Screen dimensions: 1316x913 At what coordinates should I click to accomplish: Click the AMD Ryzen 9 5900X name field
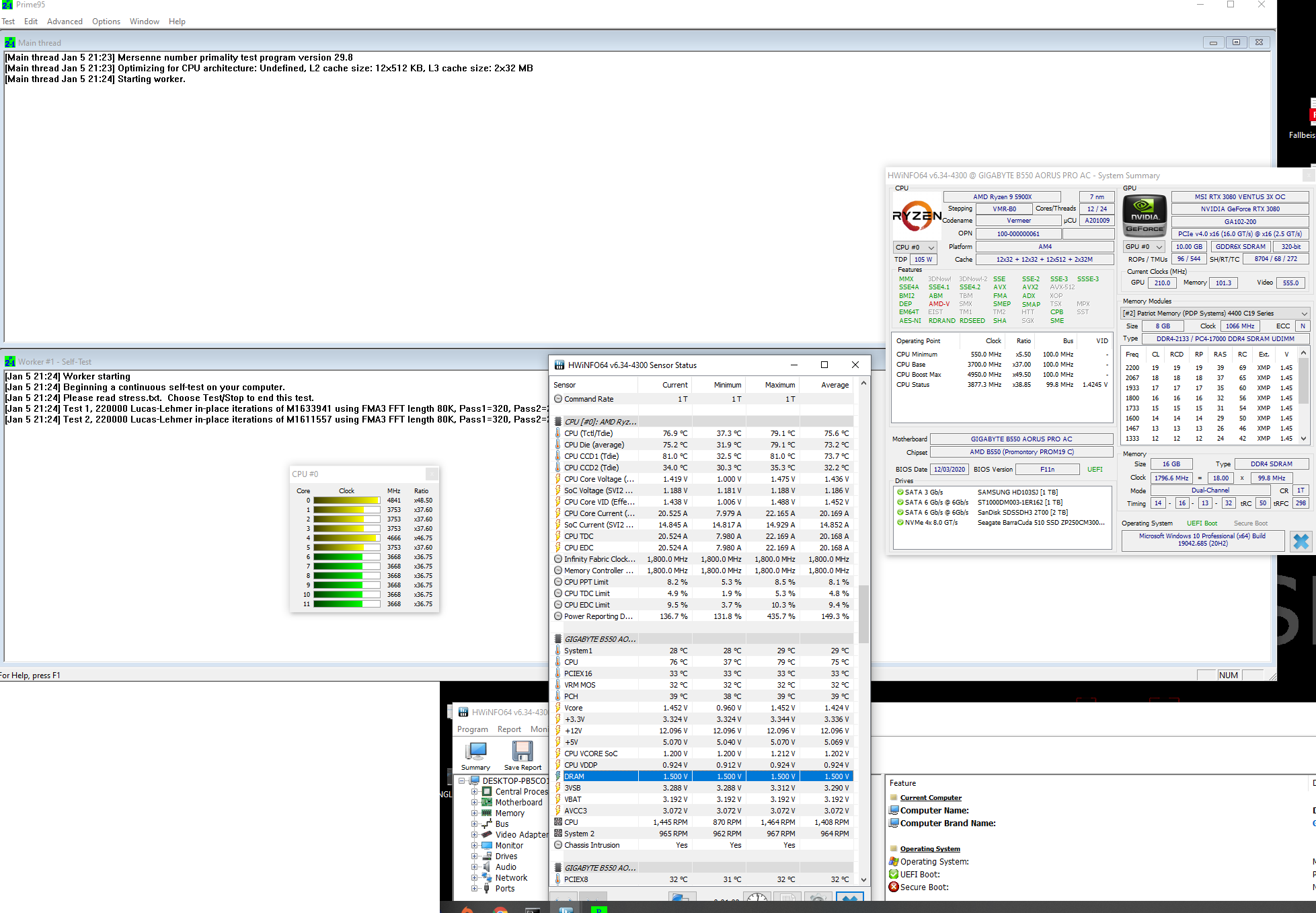pos(1002,197)
